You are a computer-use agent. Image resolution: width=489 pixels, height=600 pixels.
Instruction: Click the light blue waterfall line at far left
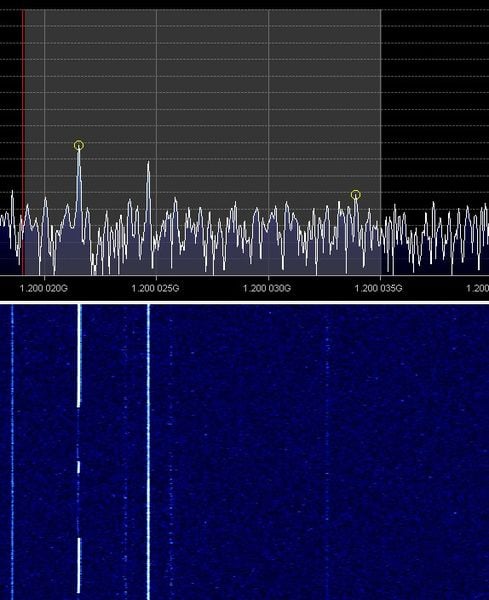pyautogui.click(x=12, y=452)
